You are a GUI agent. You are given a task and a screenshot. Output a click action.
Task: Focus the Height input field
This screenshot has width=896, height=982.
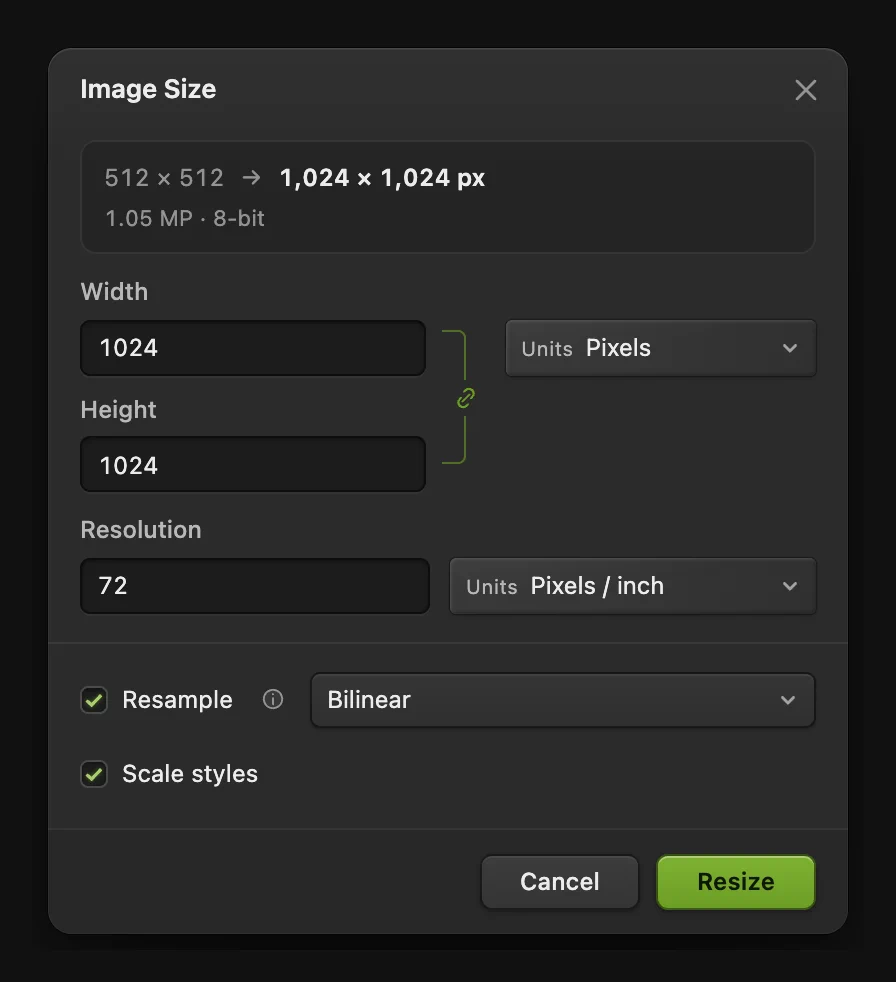tap(253, 464)
